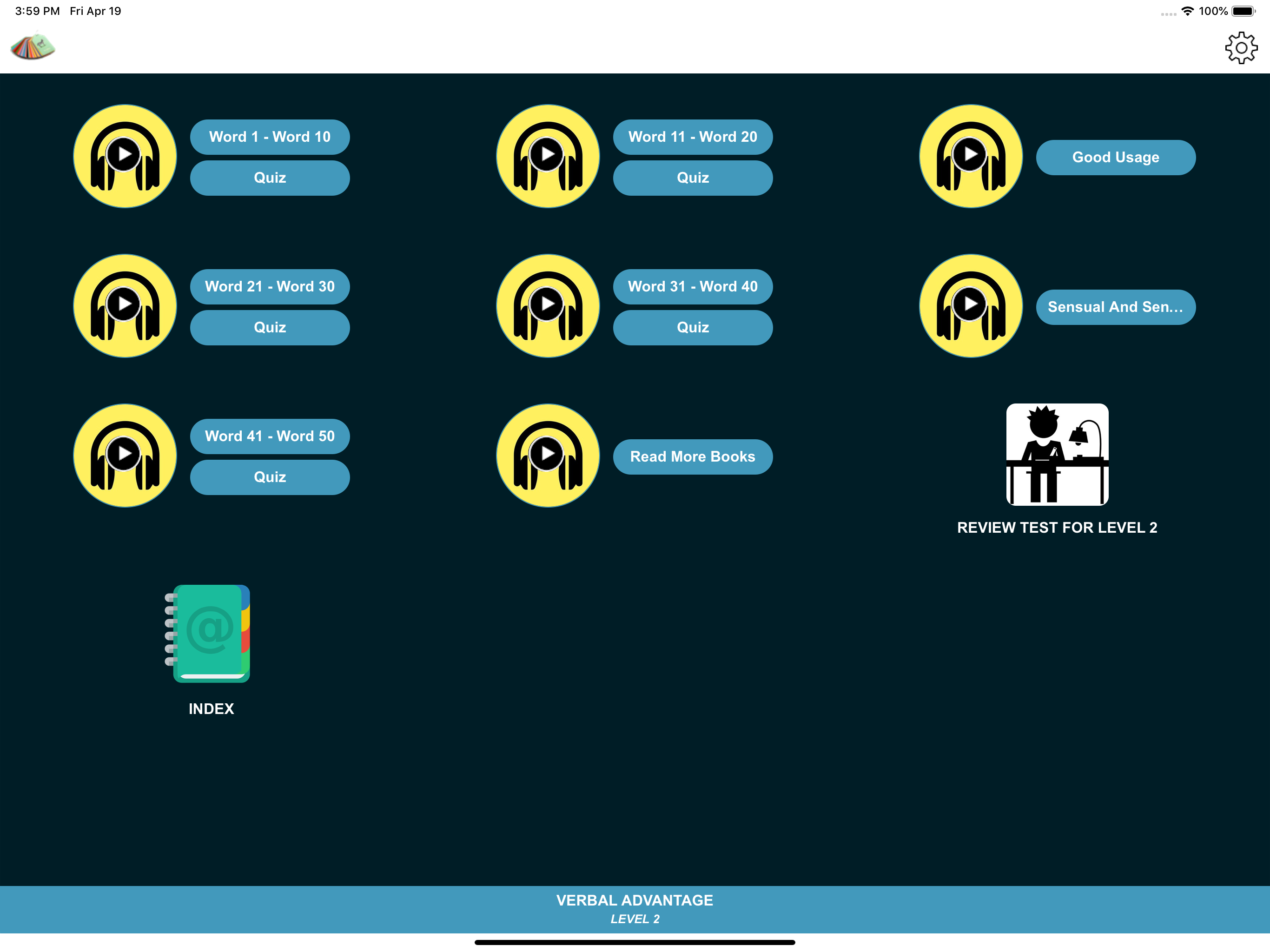Screen dimensions: 1270x952
Task: Play the Good Usage audio lesson
Action: click(x=971, y=156)
